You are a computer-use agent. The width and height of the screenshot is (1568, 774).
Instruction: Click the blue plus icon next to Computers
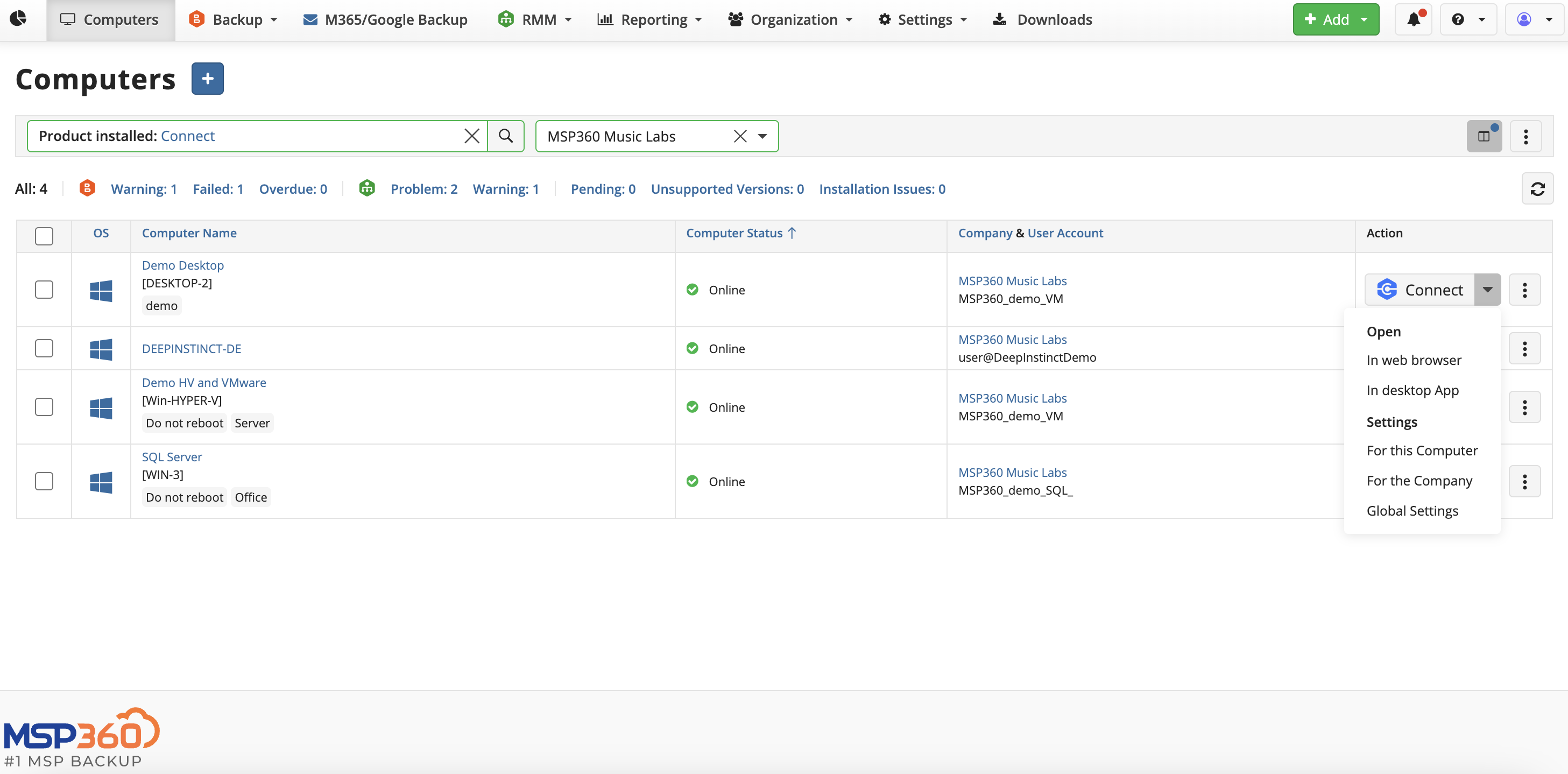tap(208, 79)
